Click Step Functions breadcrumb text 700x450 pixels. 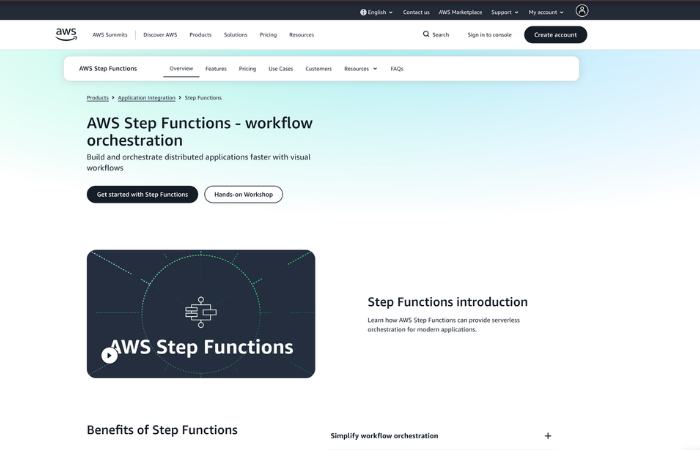(203, 98)
